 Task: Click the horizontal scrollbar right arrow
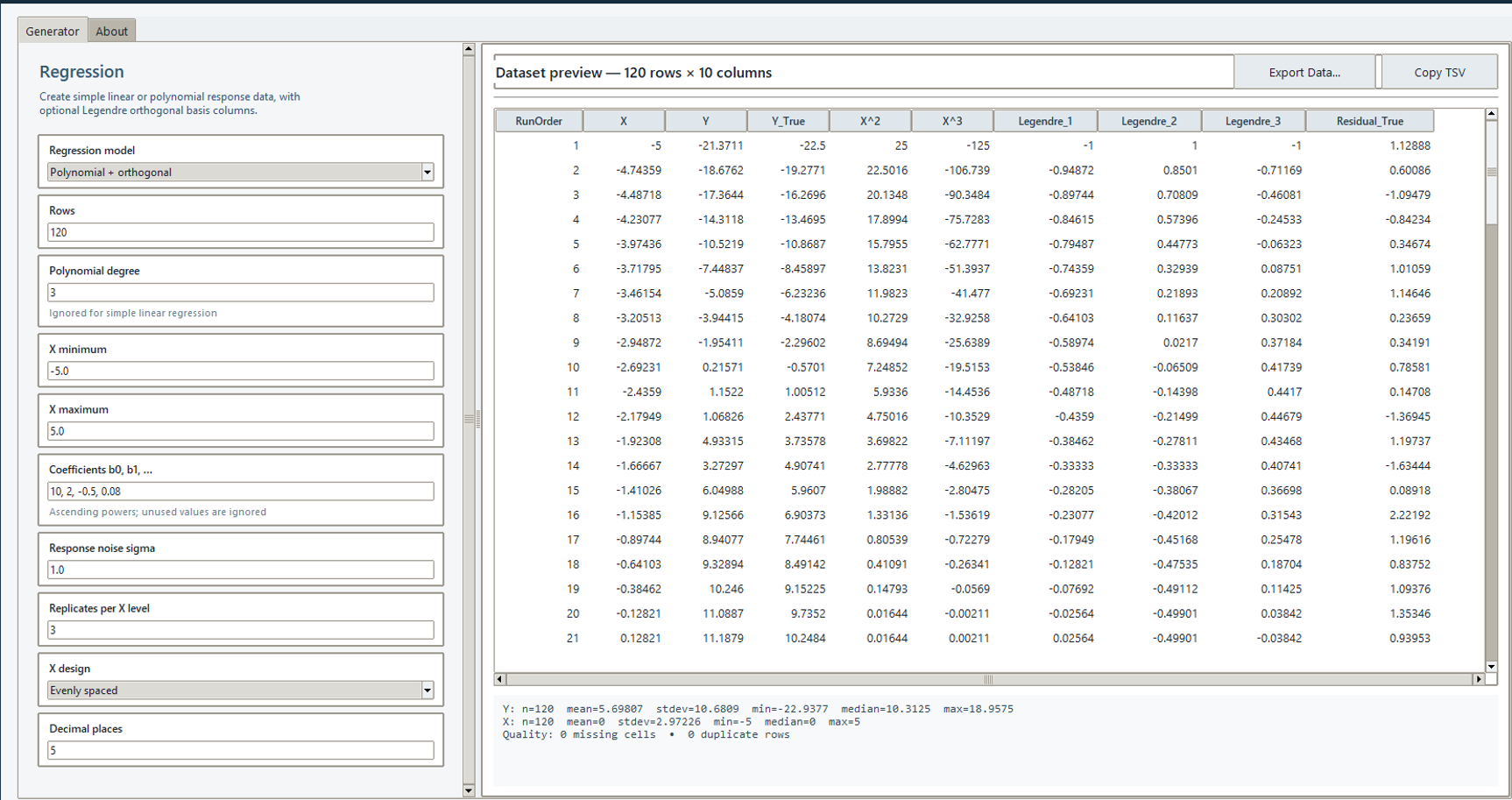pos(1479,679)
